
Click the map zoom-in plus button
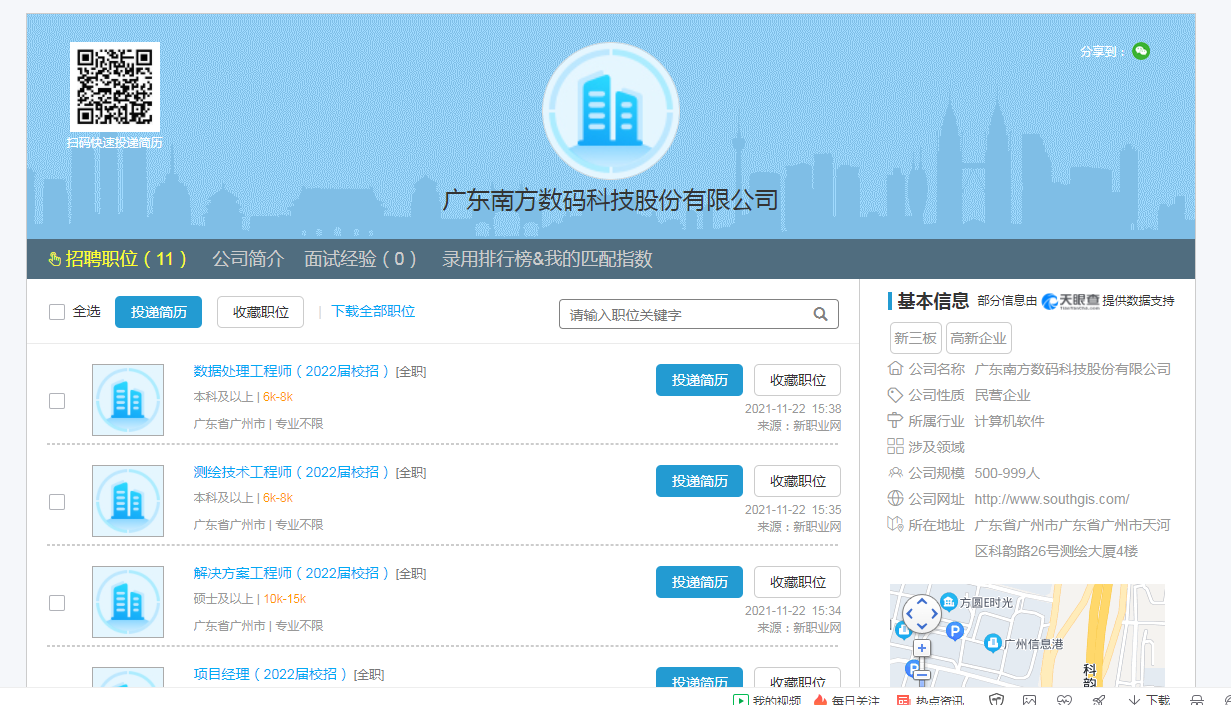[921, 648]
